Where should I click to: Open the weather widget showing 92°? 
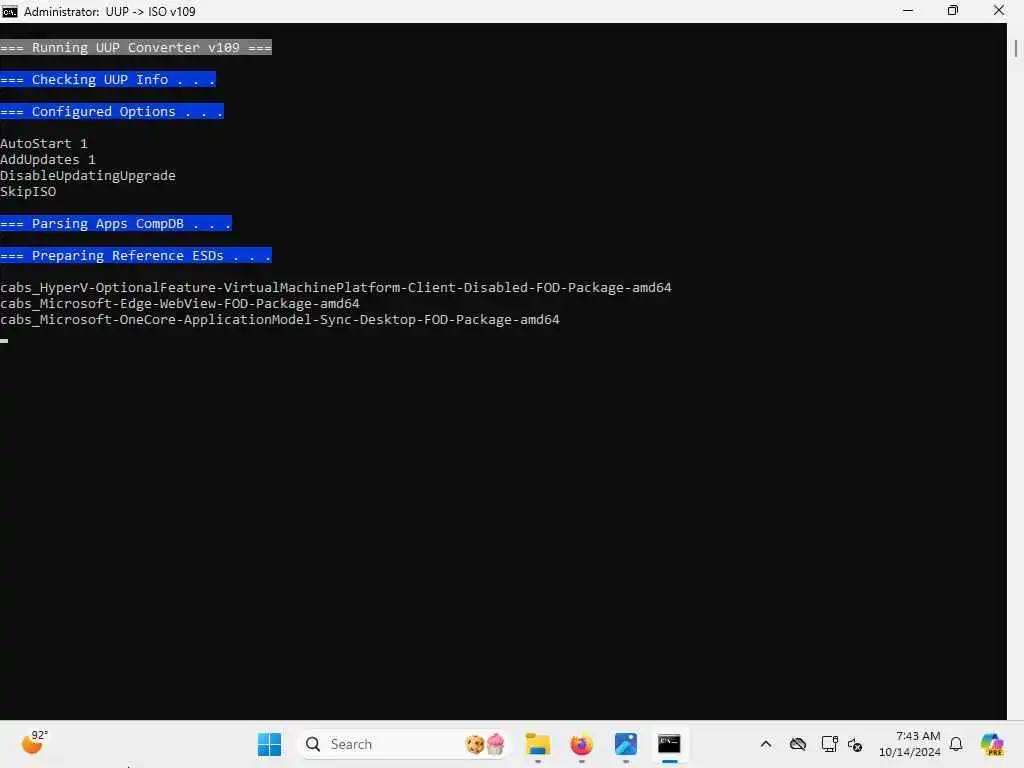[x=34, y=743]
